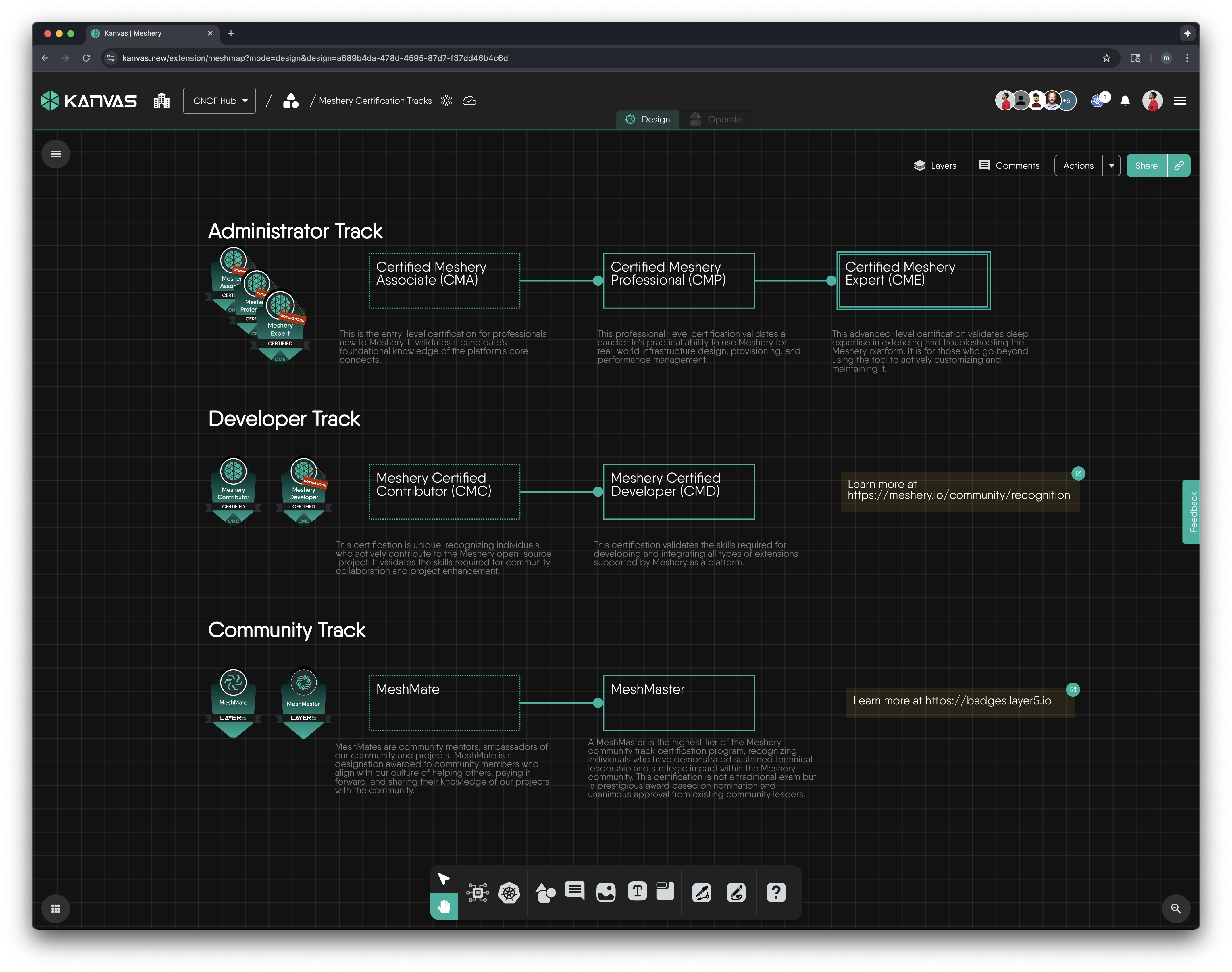Open the Help question-mark icon
Viewport: 1232px width, 972px height.
coord(776,892)
